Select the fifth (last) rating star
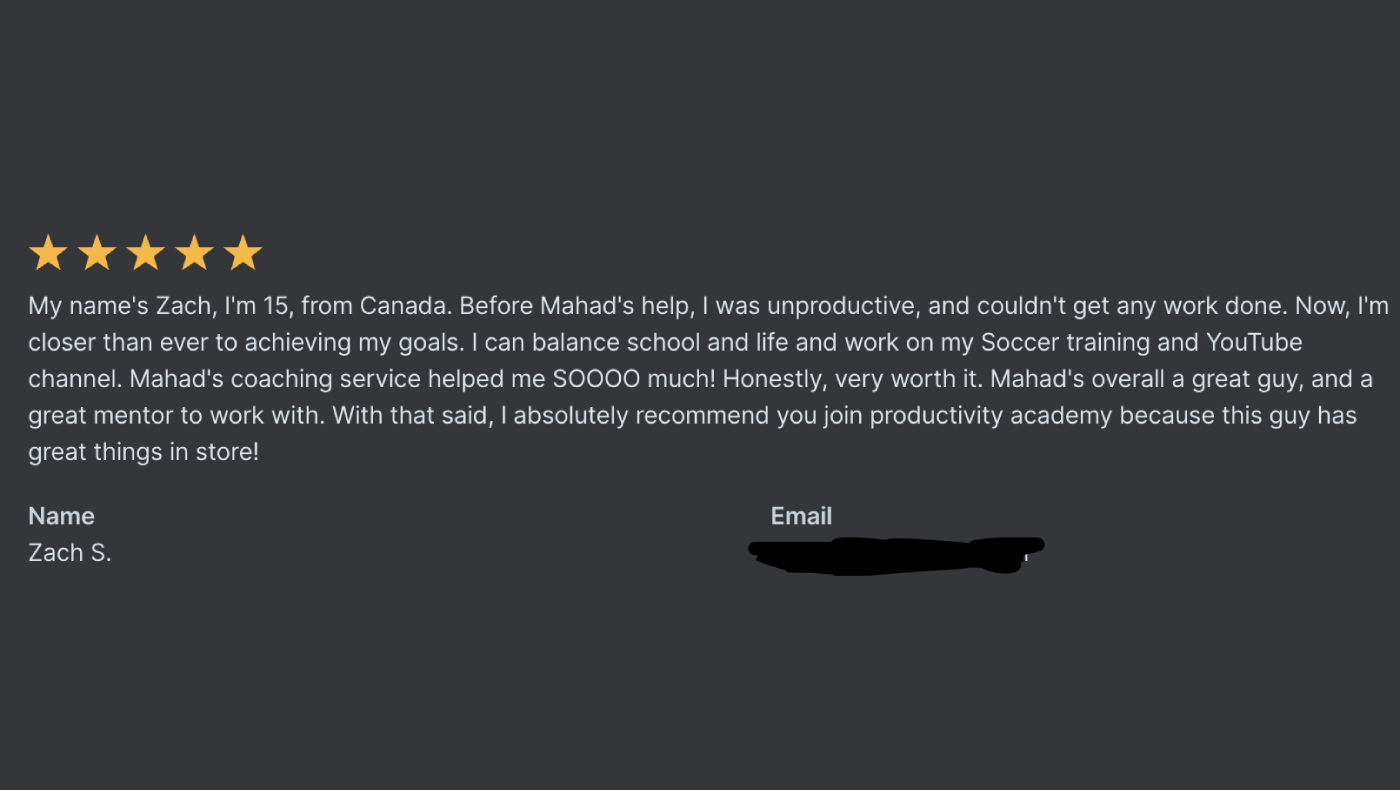This screenshot has height=790, width=1400. 243,254
